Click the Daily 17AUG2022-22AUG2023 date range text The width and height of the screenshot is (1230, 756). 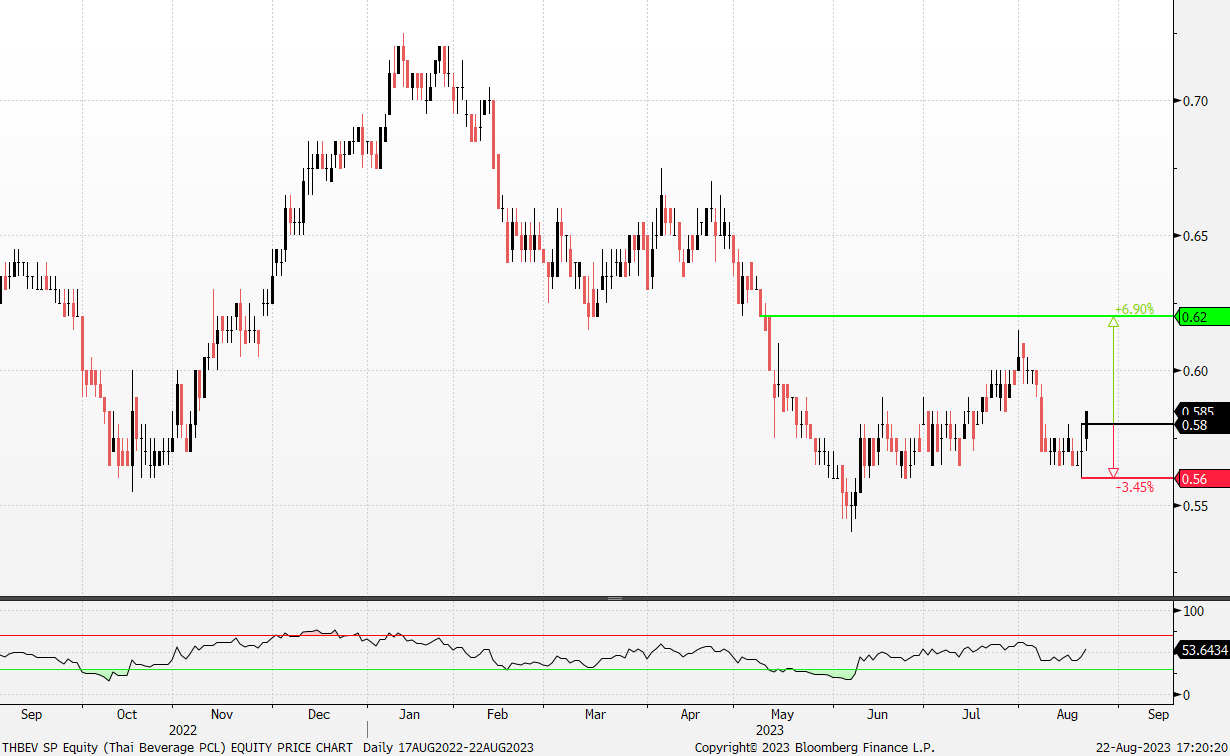[448, 747]
